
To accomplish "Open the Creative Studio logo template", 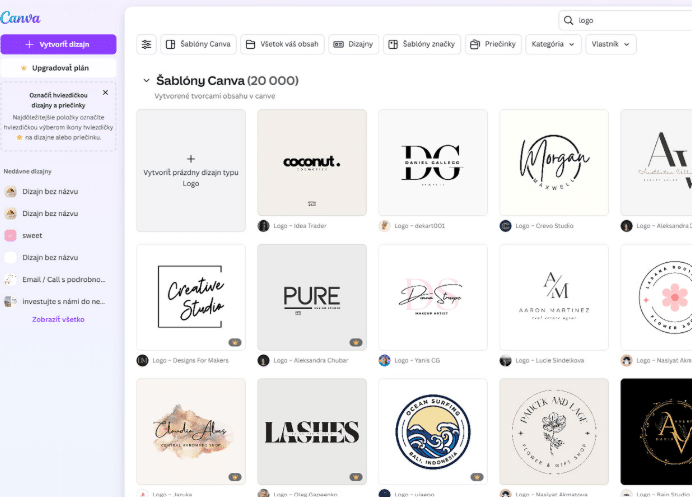I will tap(191, 297).
